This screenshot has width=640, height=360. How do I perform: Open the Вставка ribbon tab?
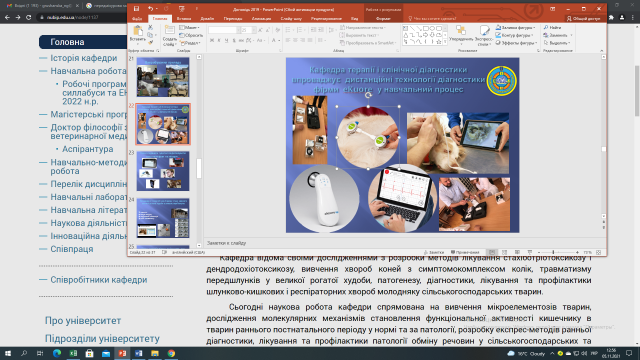point(184,18)
